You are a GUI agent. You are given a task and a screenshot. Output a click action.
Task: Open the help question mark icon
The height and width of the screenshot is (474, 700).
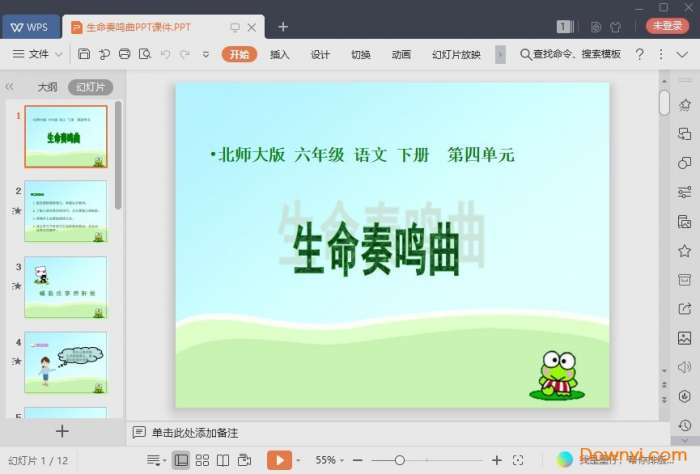(x=639, y=54)
